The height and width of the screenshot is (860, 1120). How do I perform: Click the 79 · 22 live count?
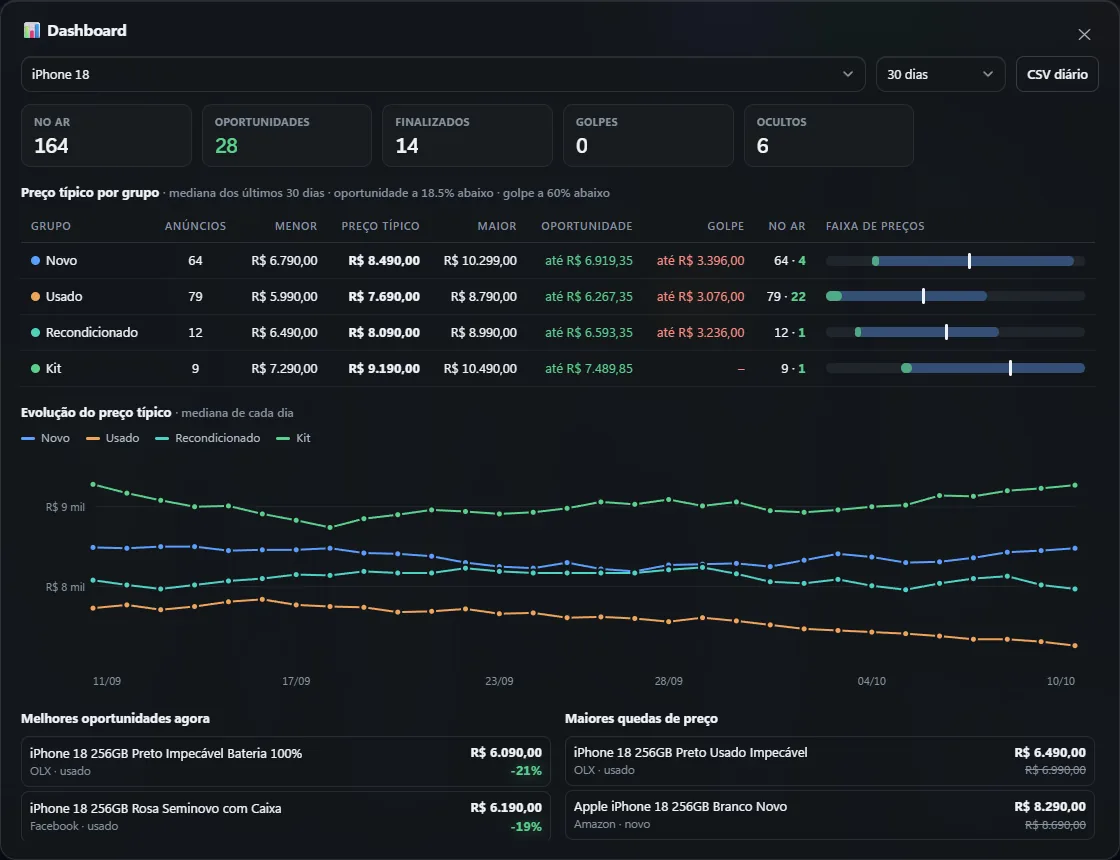(x=786, y=296)
